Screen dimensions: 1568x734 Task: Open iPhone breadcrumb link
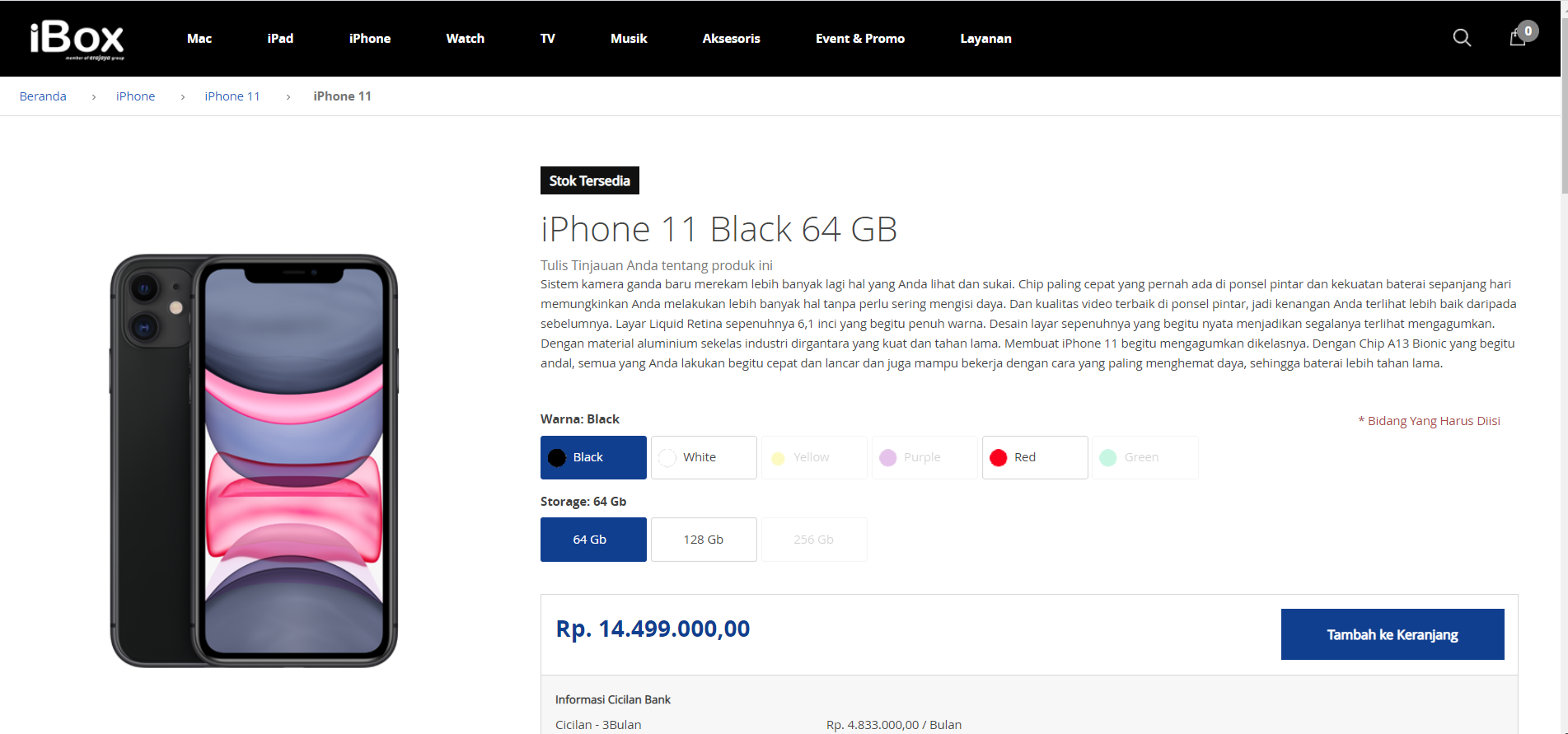coord(136,96)
